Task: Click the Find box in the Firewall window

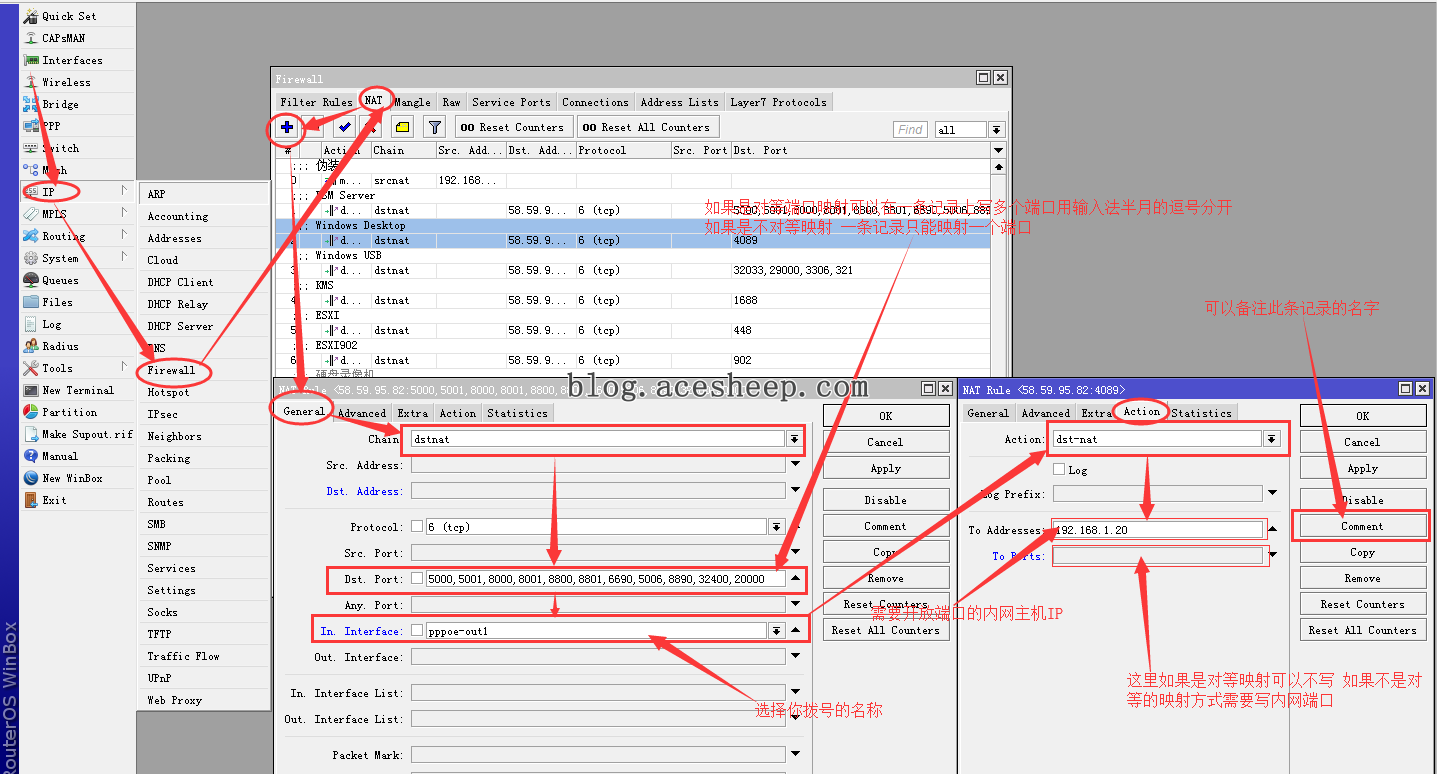Action: click(911, 130)
